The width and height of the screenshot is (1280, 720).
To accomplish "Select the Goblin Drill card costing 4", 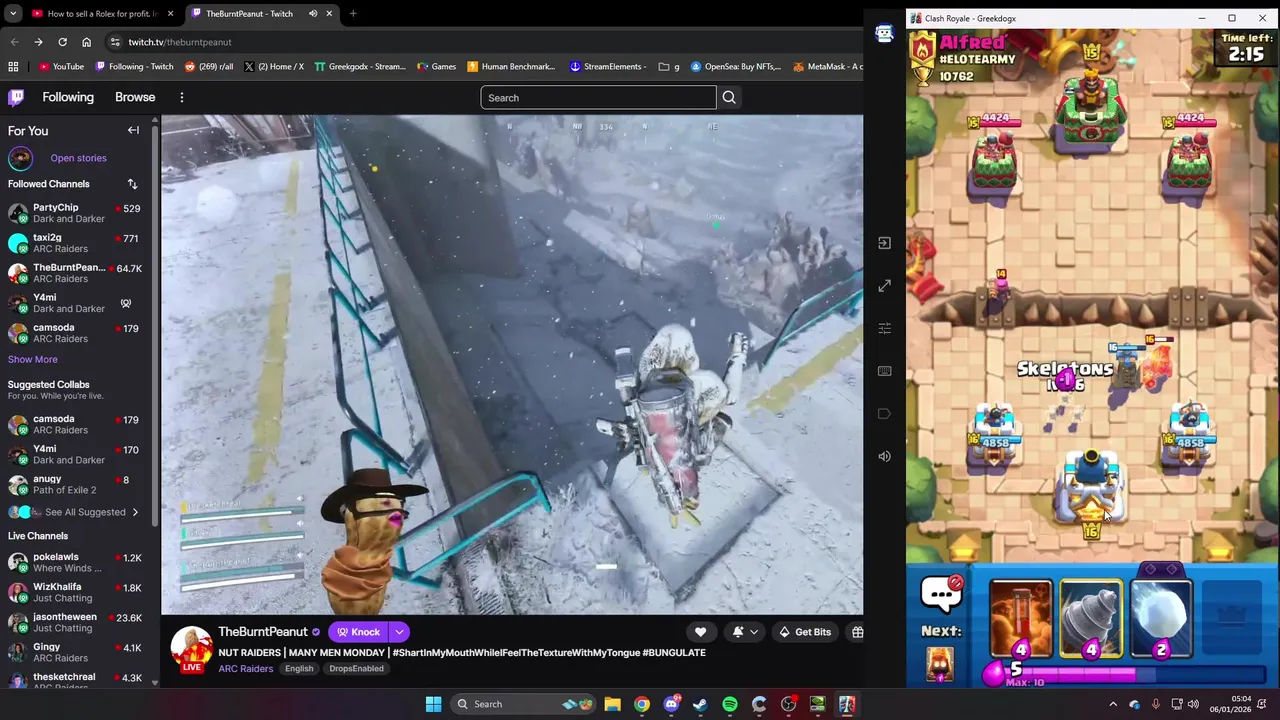I will pos(1091,620).
